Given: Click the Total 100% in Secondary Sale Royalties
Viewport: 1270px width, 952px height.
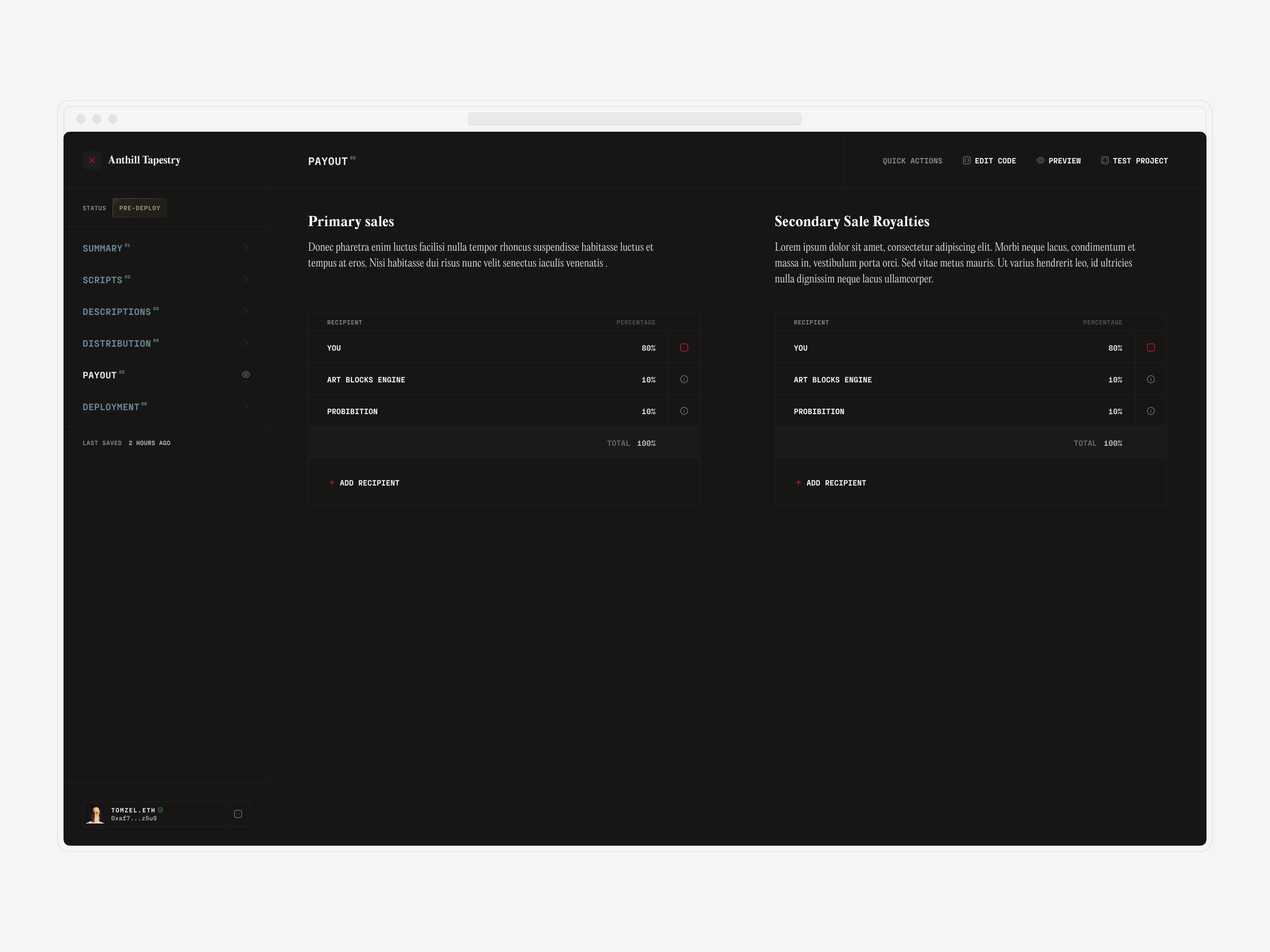Looking at the screenshot, I should coord(1098,443).
